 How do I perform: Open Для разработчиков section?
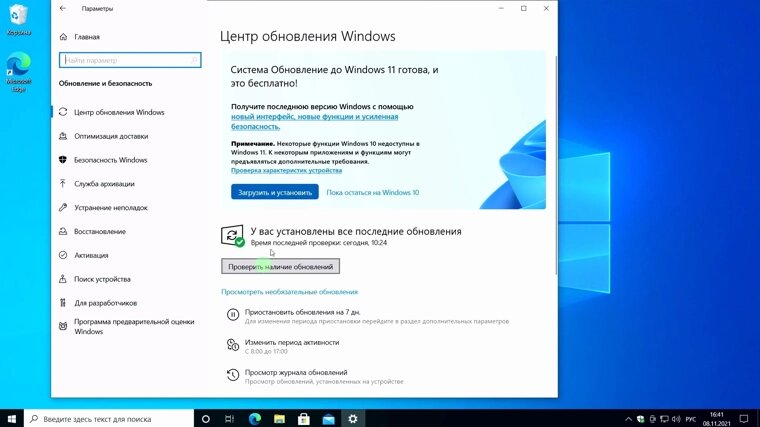pos(105,303)
